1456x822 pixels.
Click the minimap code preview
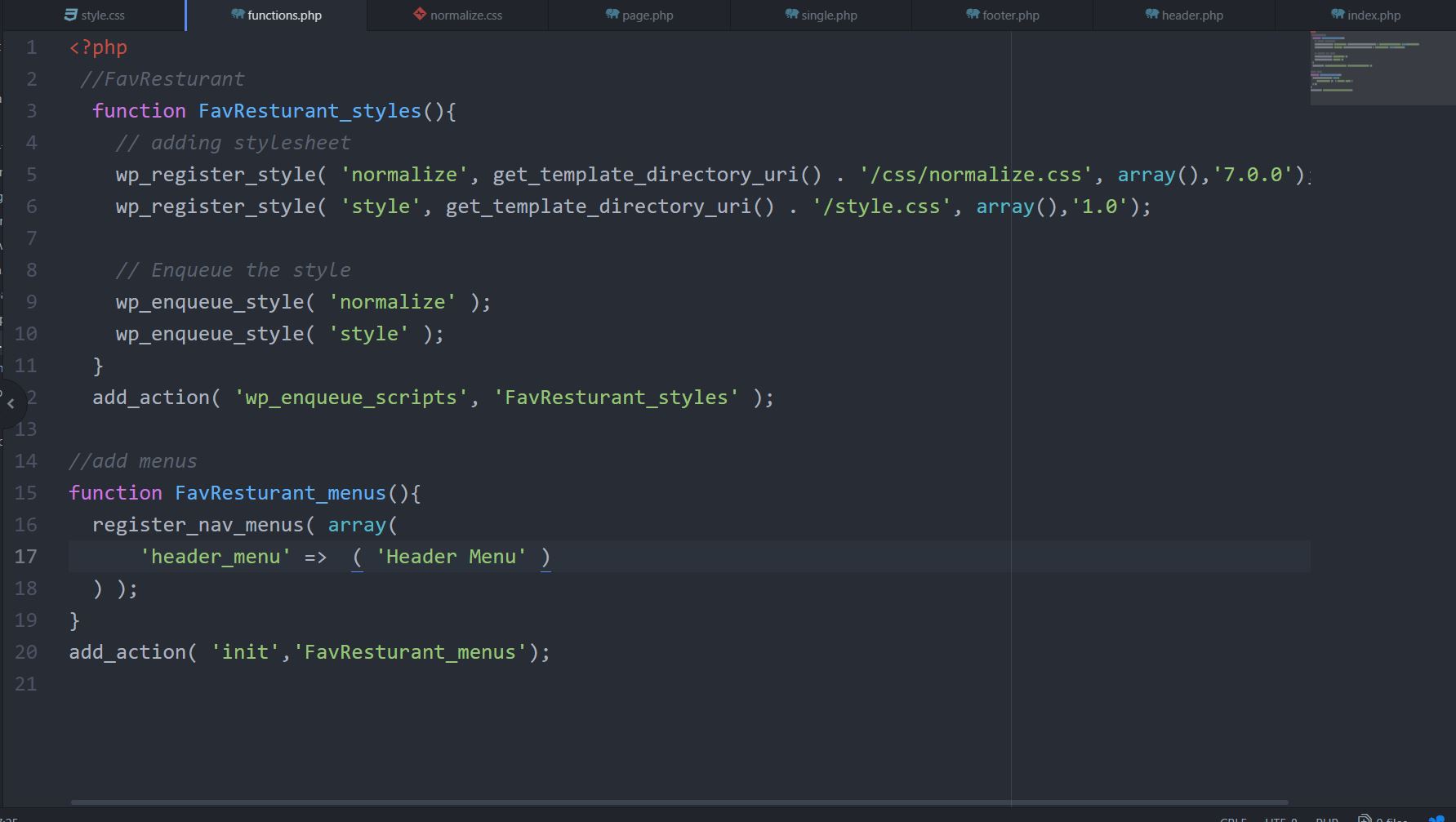pyautogui.click(x=1382, y=69)
